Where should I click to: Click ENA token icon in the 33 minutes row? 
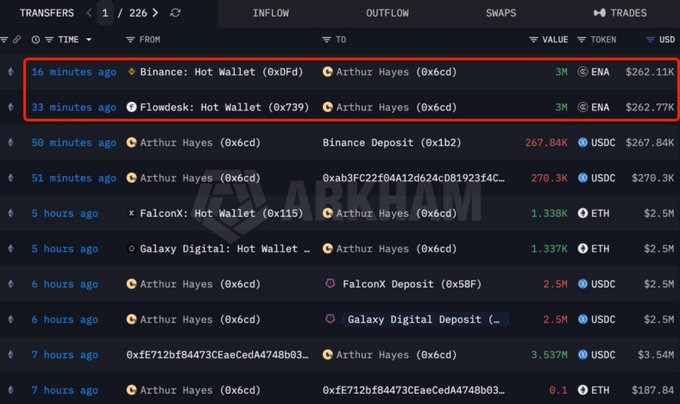[583, 107]
